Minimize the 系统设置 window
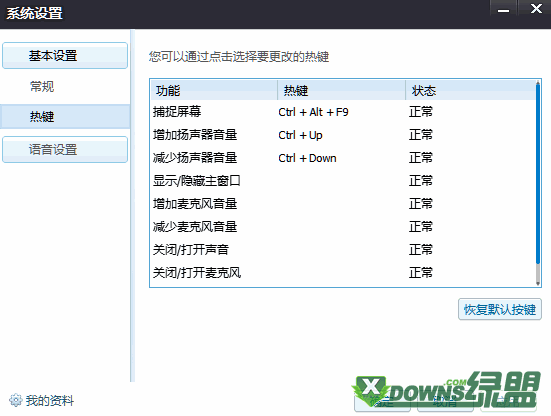Viewport: 551px width, 416px height. (503, 8)
